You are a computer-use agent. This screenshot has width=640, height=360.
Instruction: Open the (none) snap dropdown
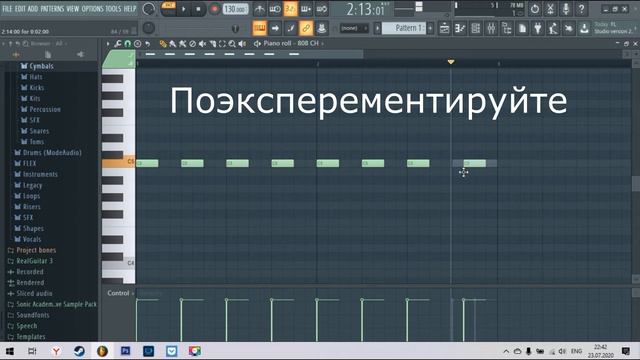354,28
